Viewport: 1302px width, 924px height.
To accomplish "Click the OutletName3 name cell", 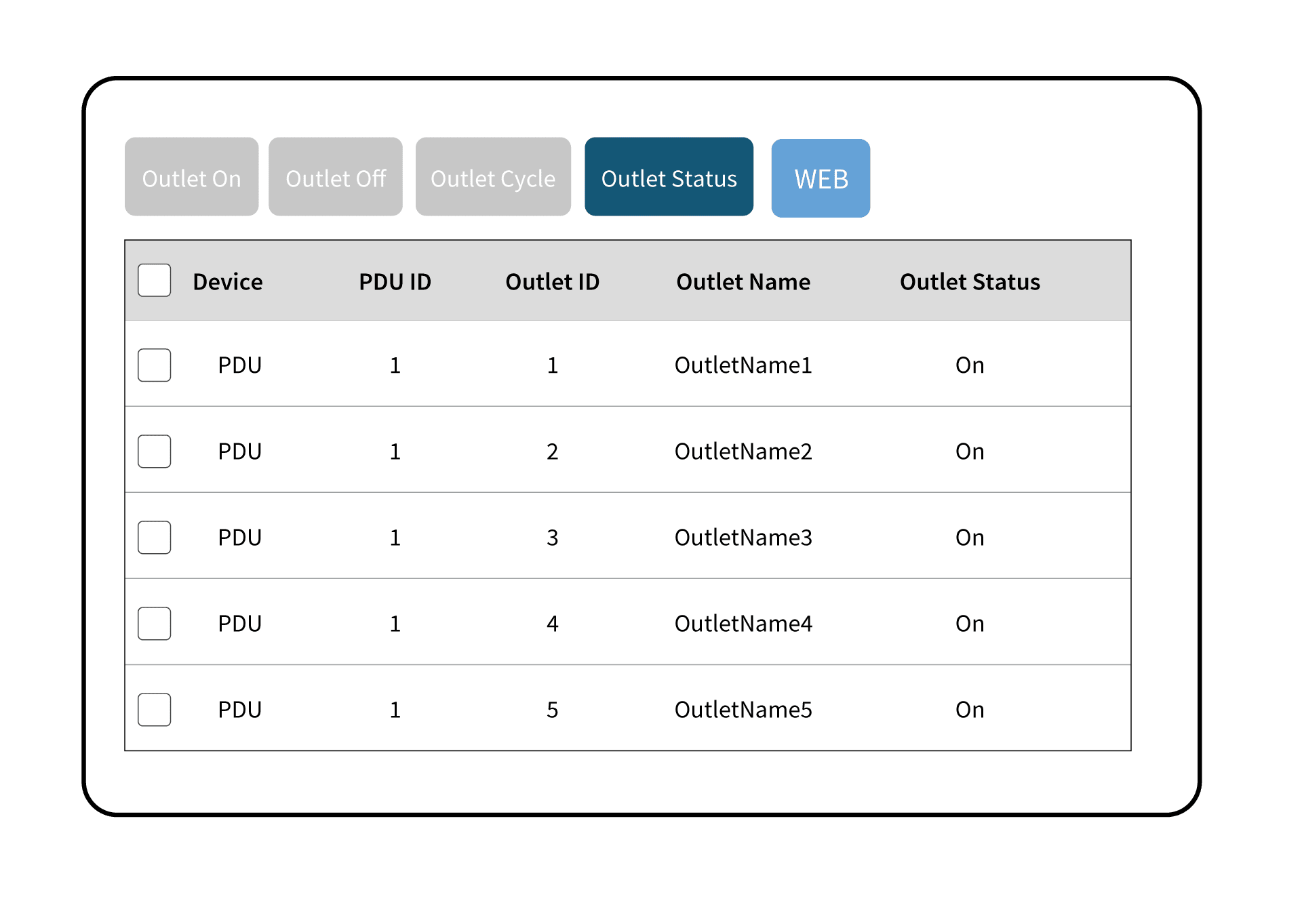I will (743, 538).
